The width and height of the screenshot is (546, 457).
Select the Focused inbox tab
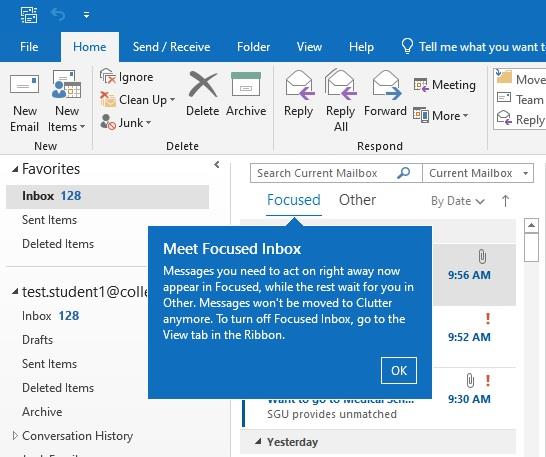(294, 200)
